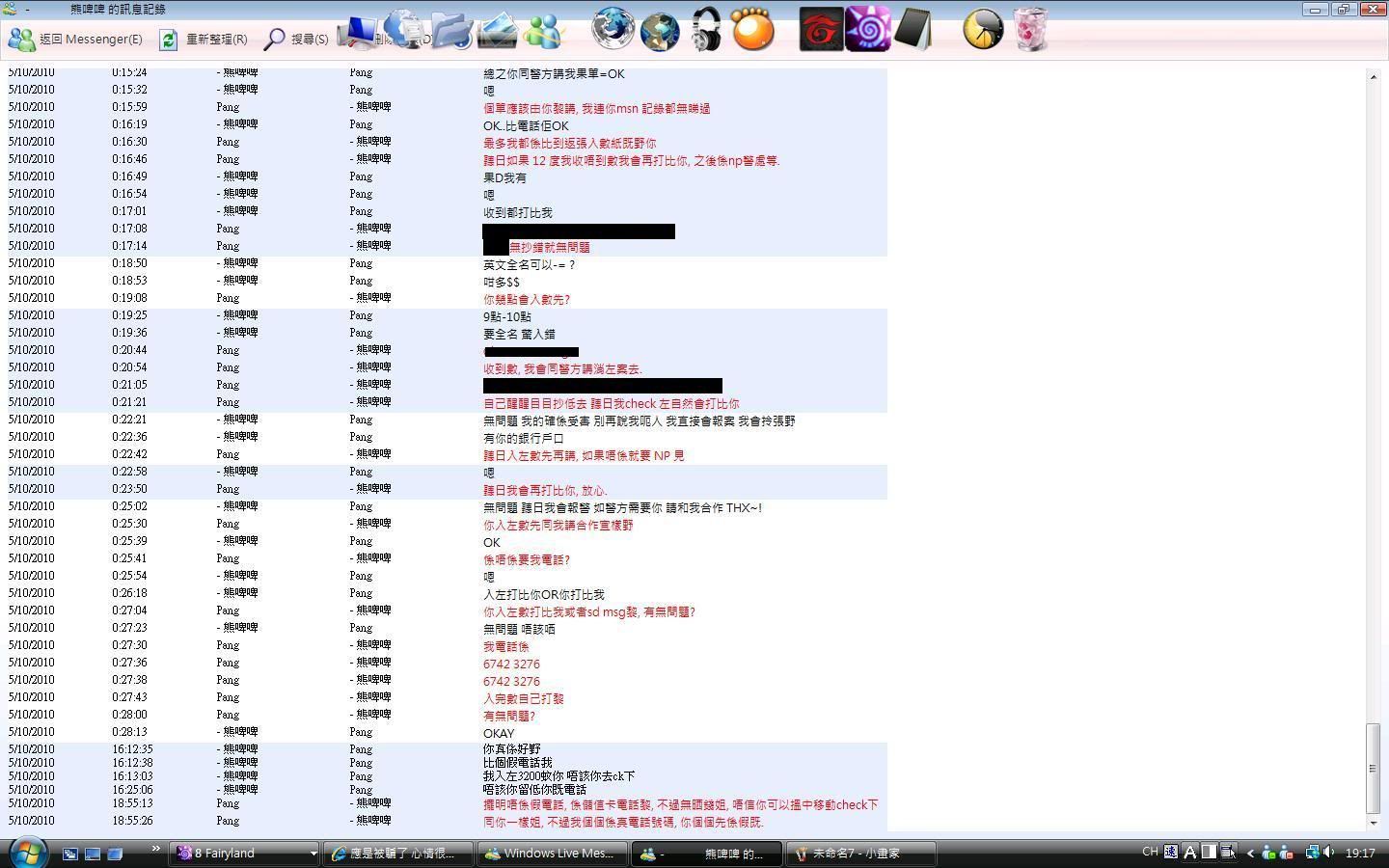This screenshot has width=1389, height=868.
Task: Switch to Windows Live Messenger taskbar window
Action: (550, 854)
